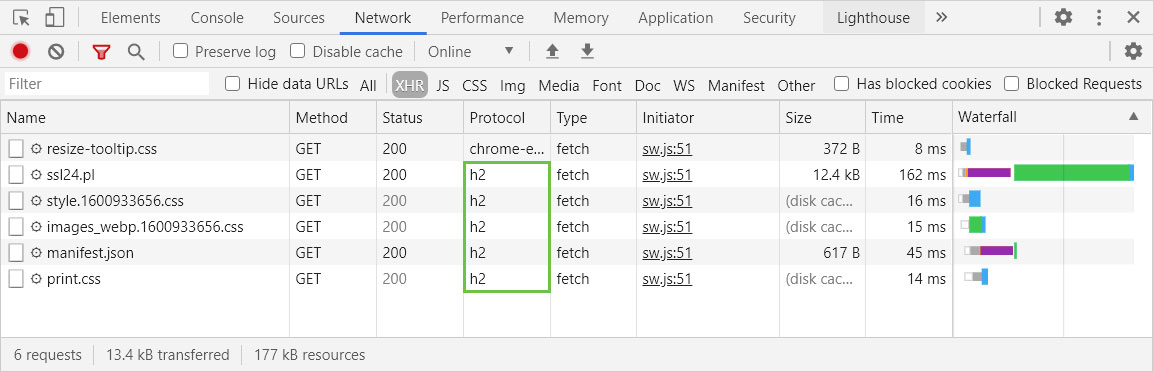Sort by the Protocol column header
Viewport: 1153px width, 372px height.
click(x=507, y=118)
